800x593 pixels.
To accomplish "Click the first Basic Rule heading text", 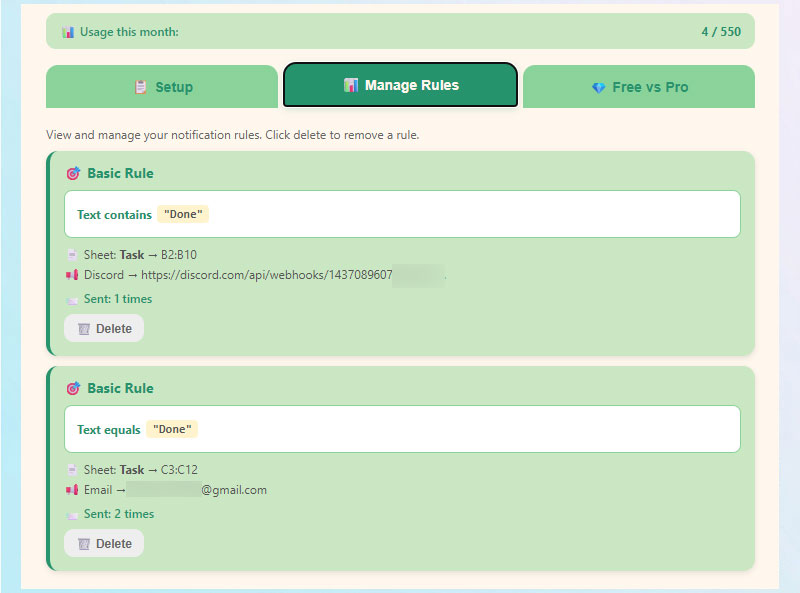I will pyautogui.click(x=120, y=173).
